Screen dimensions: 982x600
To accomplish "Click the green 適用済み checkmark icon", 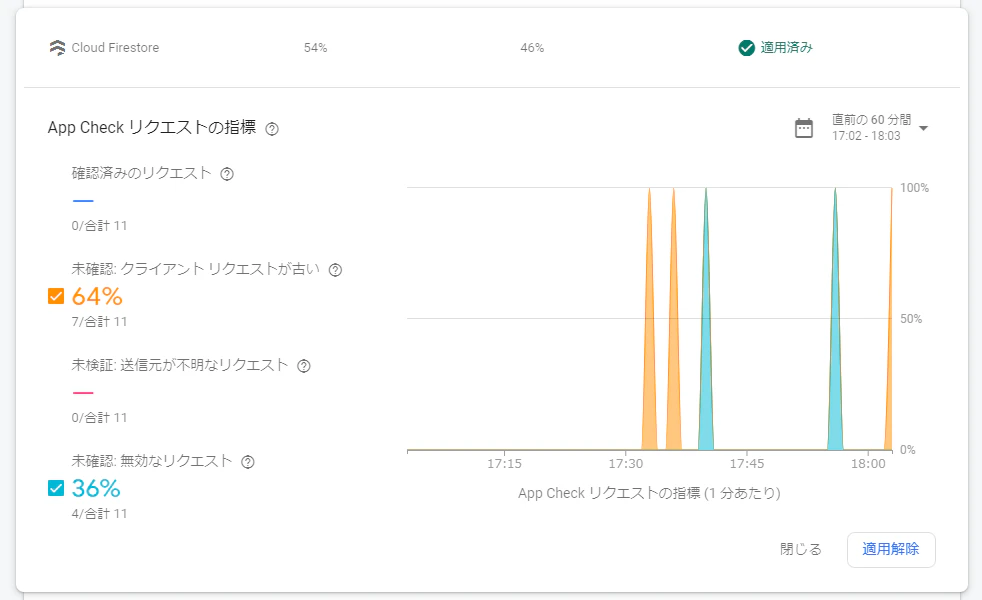I will point(746,48).
